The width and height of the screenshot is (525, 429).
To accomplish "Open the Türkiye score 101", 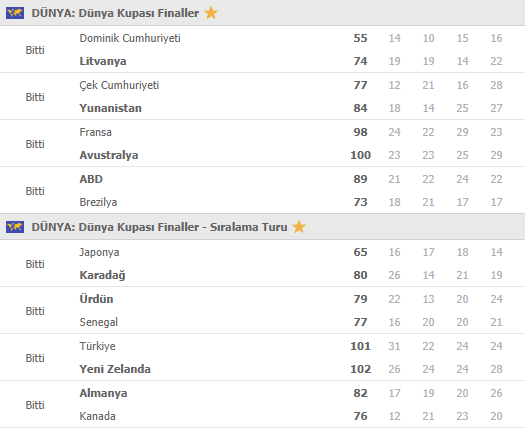I will point(360,346).
